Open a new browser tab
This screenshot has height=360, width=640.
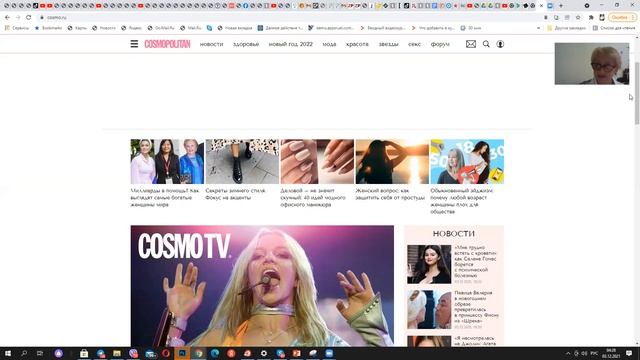561,6
